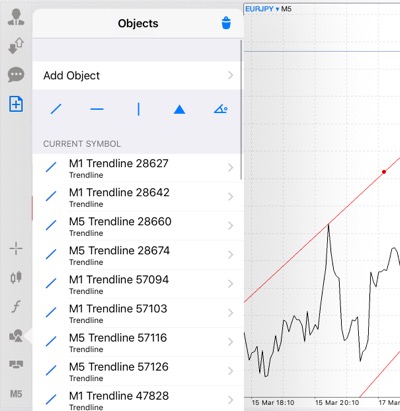
Task: Click the red trendline anchor point on chart
Action: (x=384, y=172)
